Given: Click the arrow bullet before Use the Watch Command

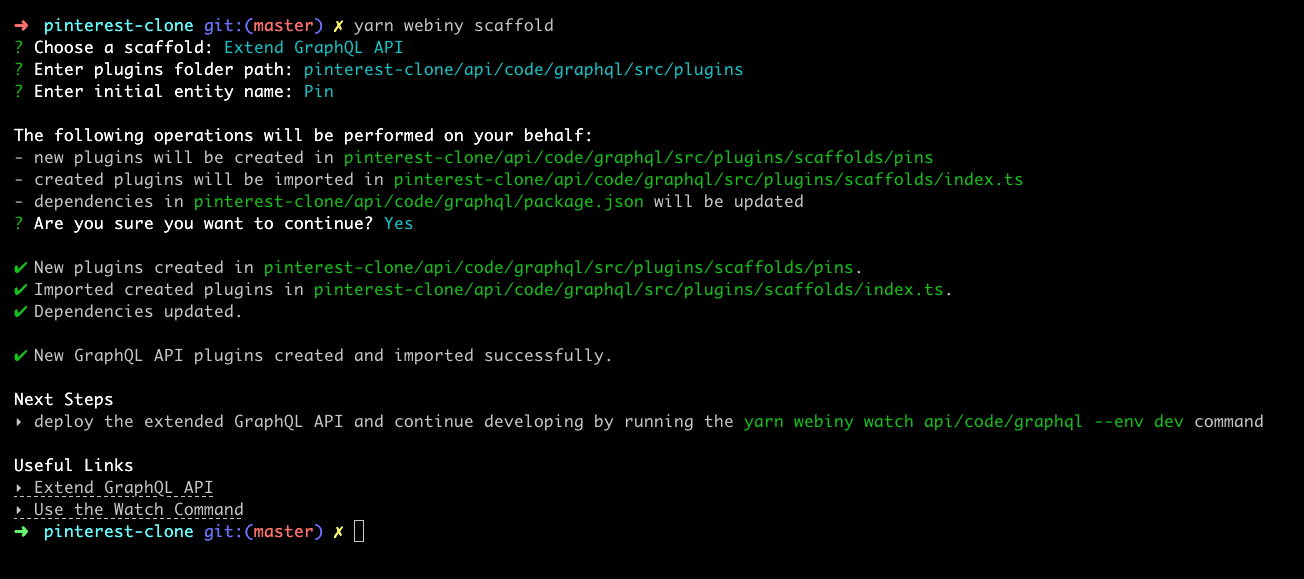Looking at the screenshot, I should (19, 510).
